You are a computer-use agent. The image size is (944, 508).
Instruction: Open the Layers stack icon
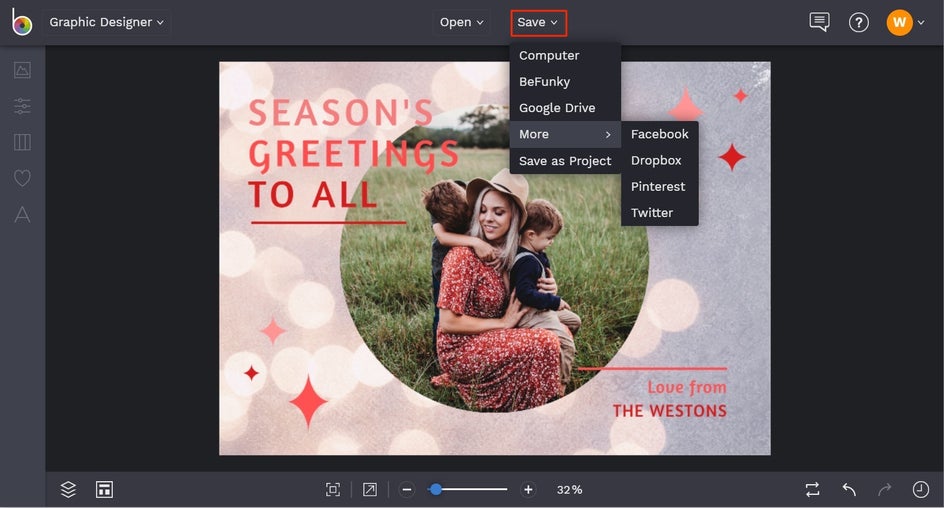[x=68, y=489]
